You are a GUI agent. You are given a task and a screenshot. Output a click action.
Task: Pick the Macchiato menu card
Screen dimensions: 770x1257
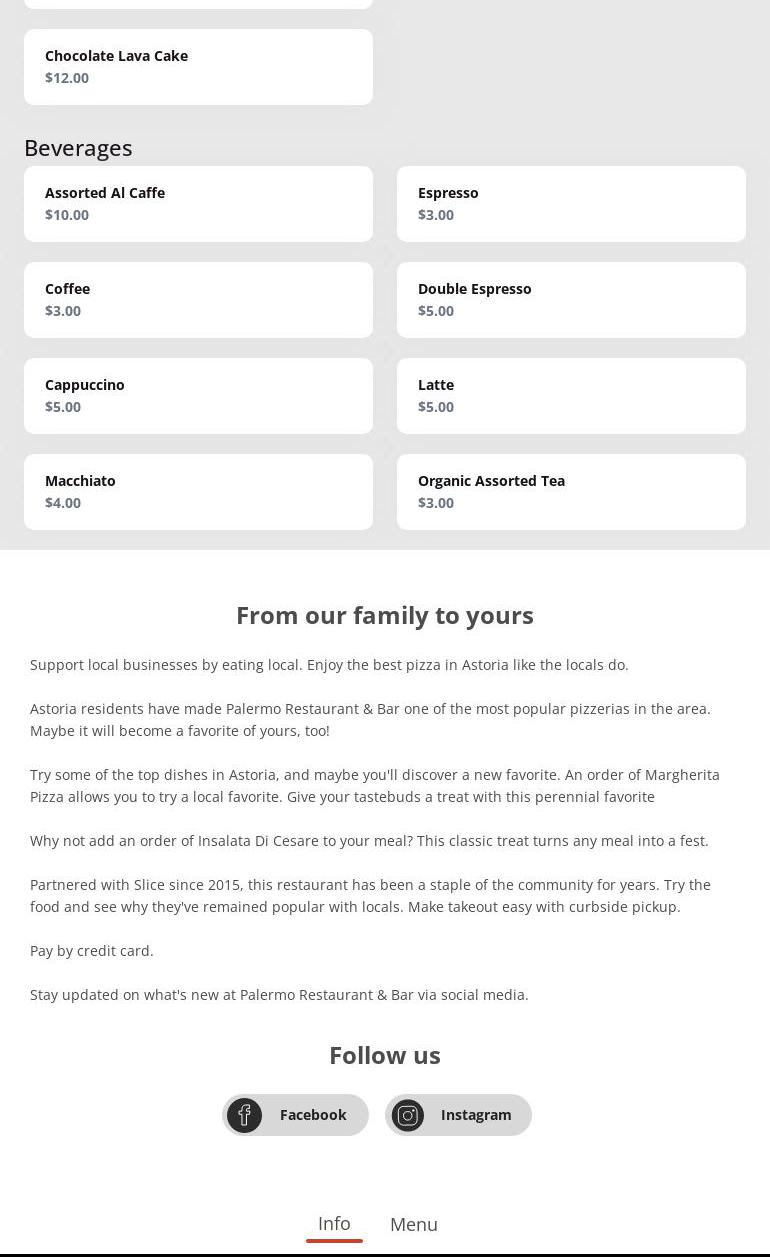[198, 492]
